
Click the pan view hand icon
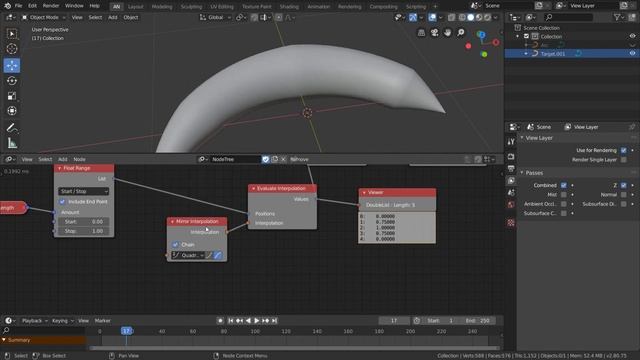(x=447, y=33)
